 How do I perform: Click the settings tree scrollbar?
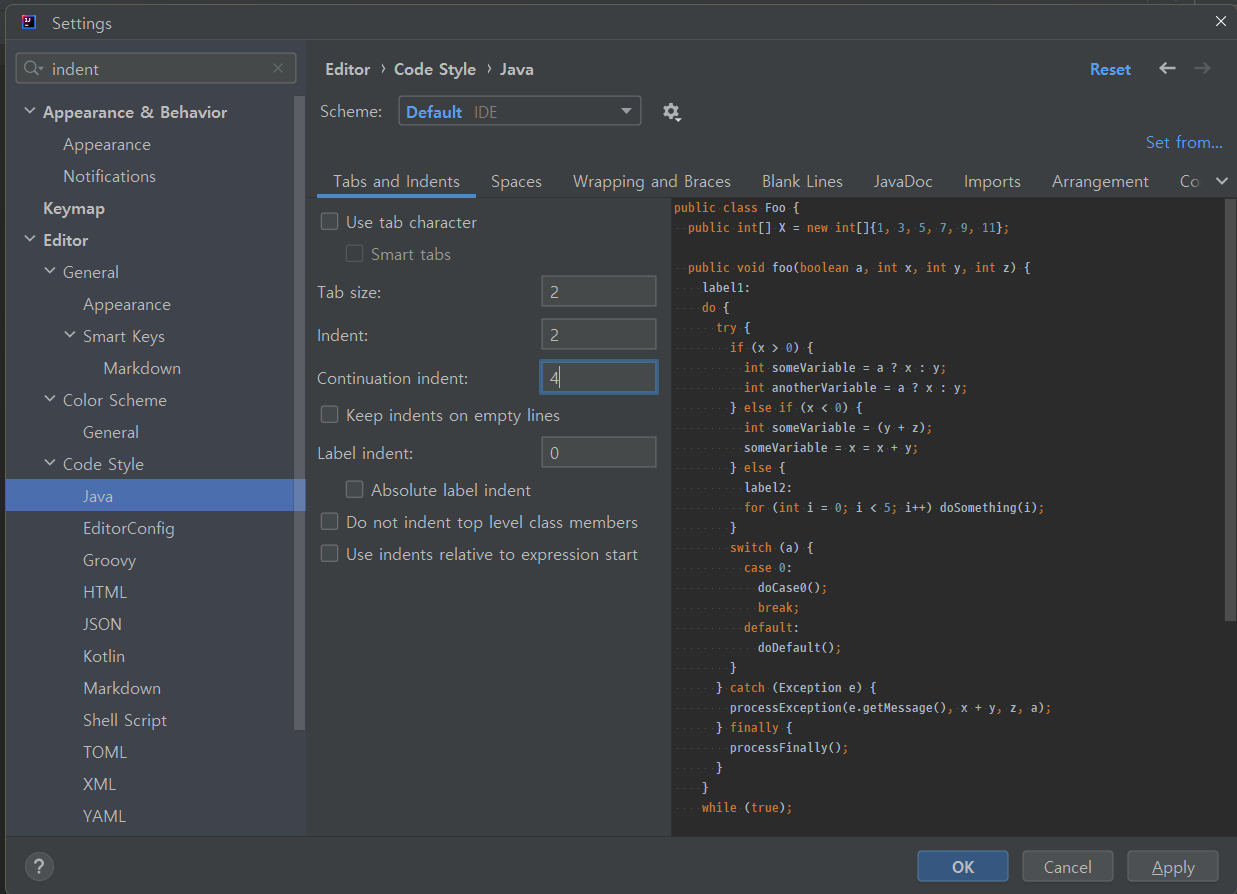(299, 413)
